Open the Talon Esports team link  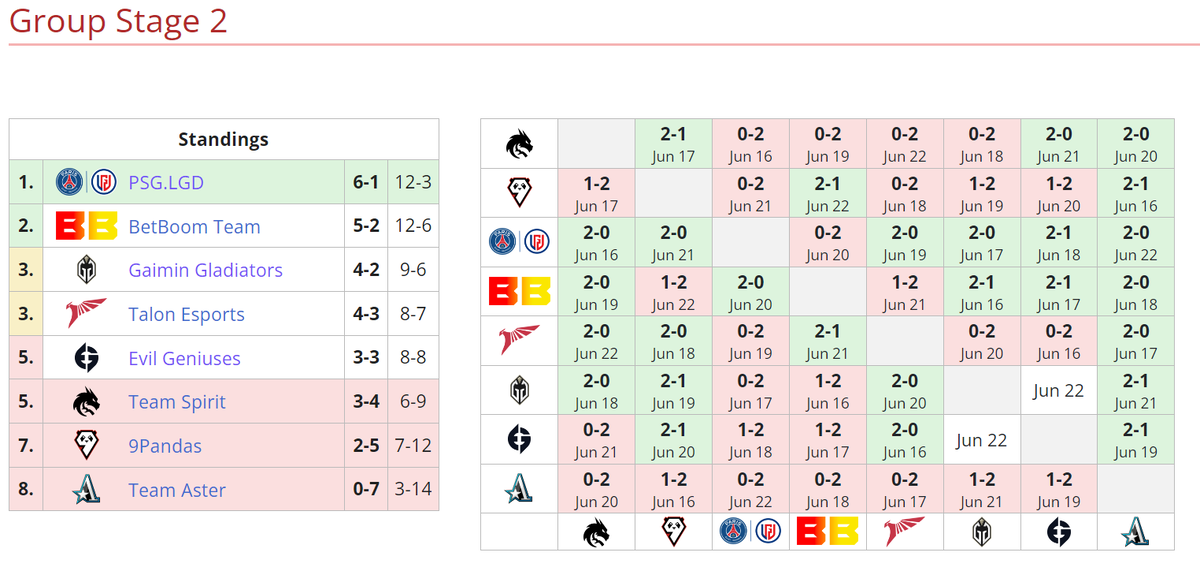186,314
